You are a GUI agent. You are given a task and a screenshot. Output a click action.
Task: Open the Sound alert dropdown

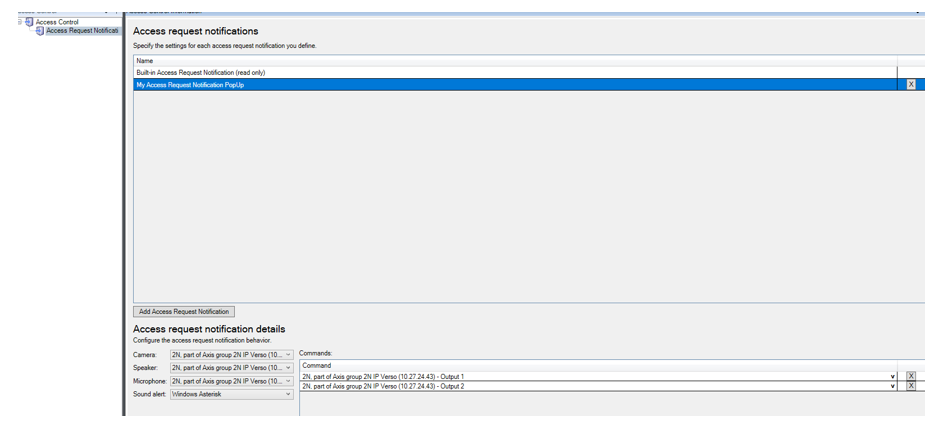[x=289, y=394]
